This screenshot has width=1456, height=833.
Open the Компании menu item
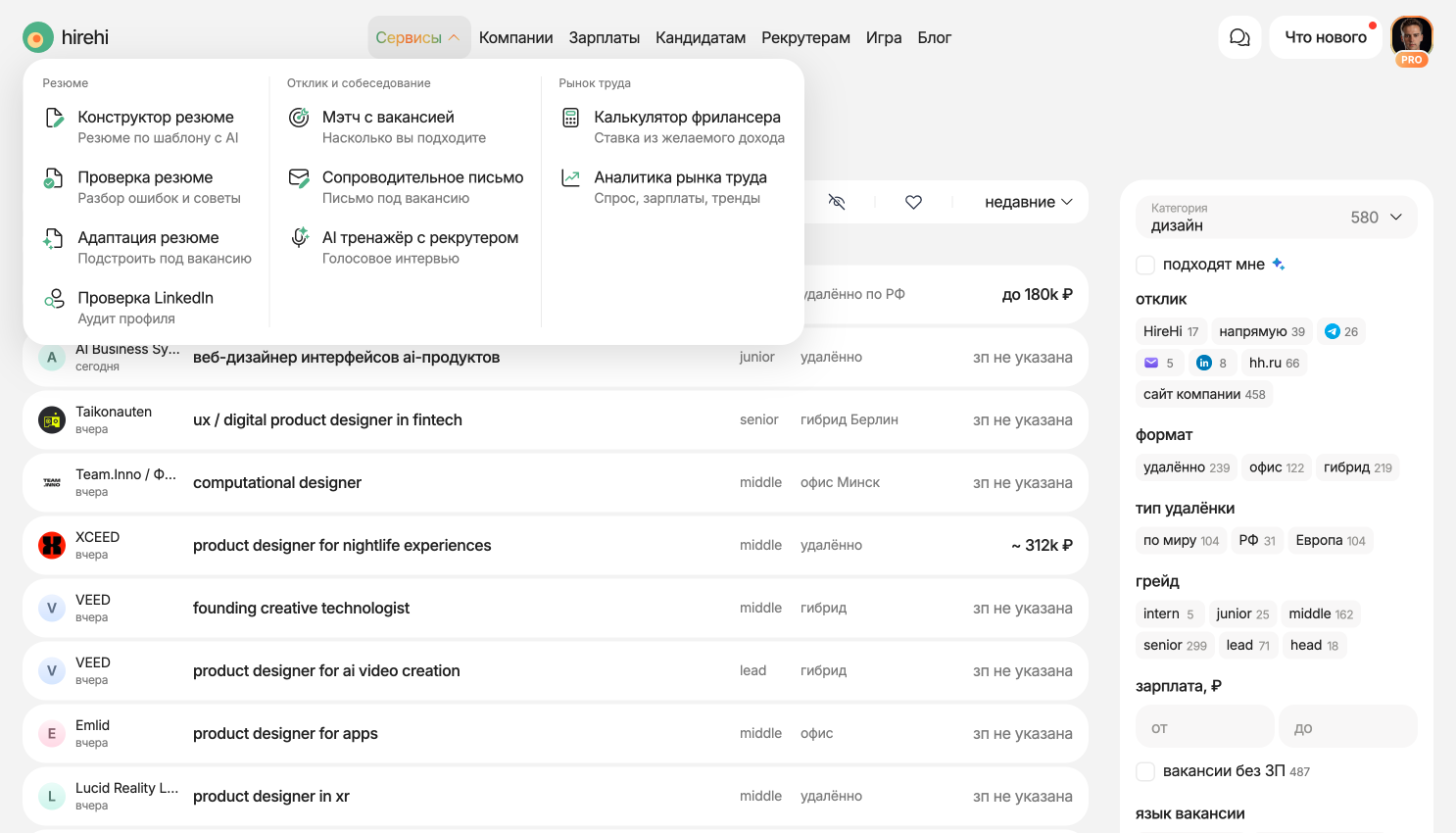516,38
